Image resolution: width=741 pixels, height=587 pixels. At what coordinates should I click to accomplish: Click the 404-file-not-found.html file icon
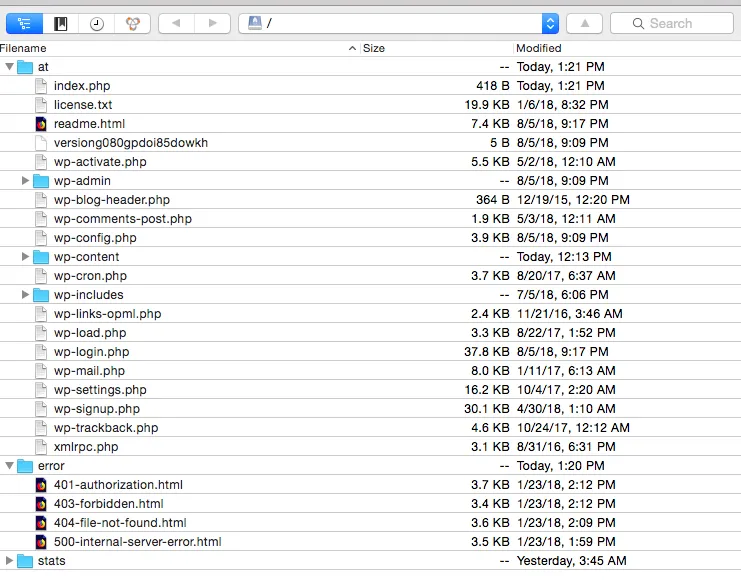(41, 523)
